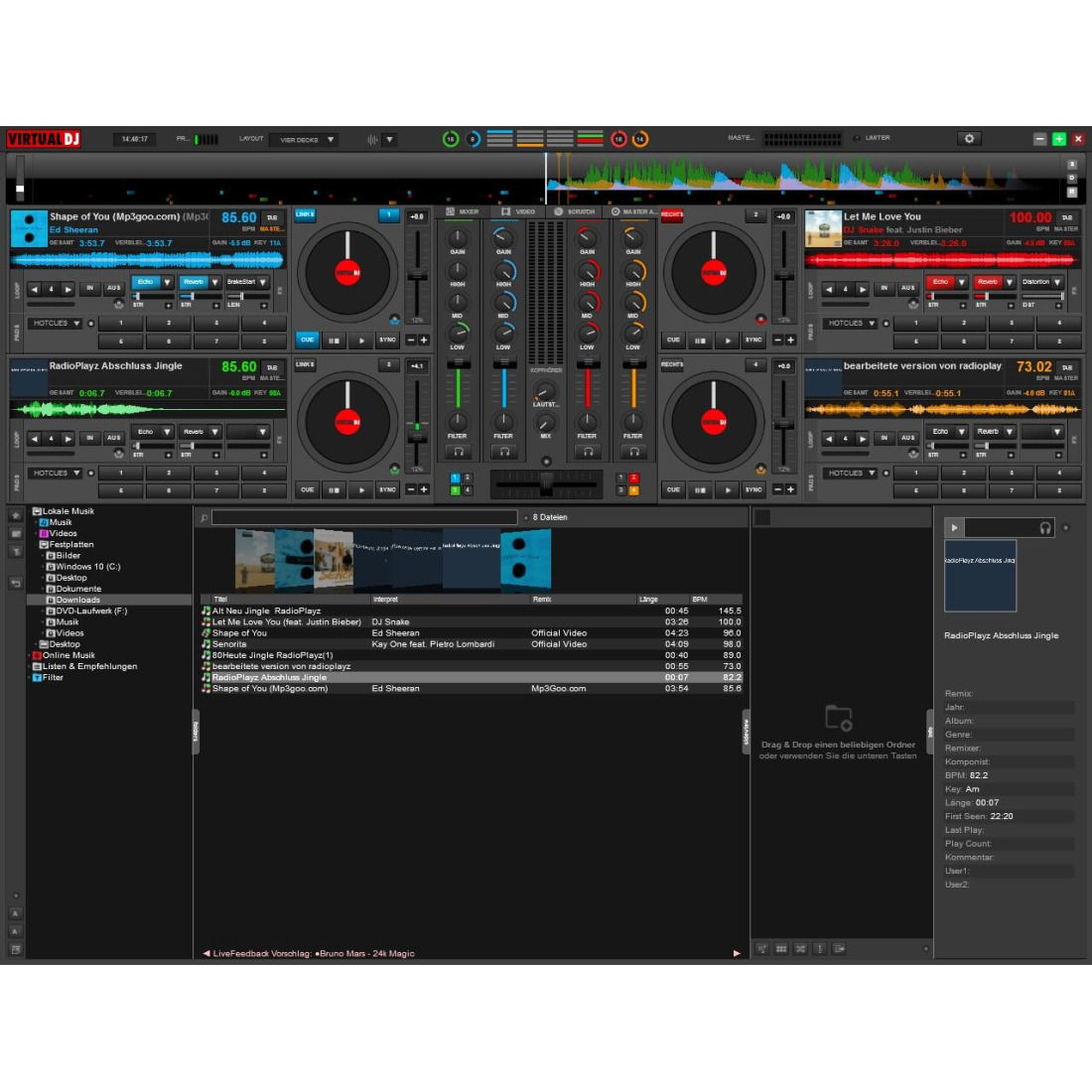
Task: Play the prelisten preview in the info panel
Action: tap(954, 528)
